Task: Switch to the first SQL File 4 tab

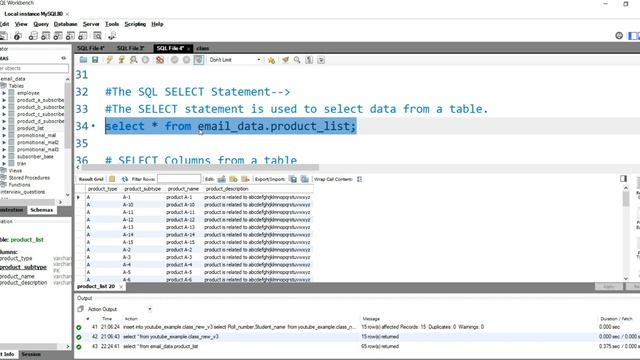Action: point(91,48)
